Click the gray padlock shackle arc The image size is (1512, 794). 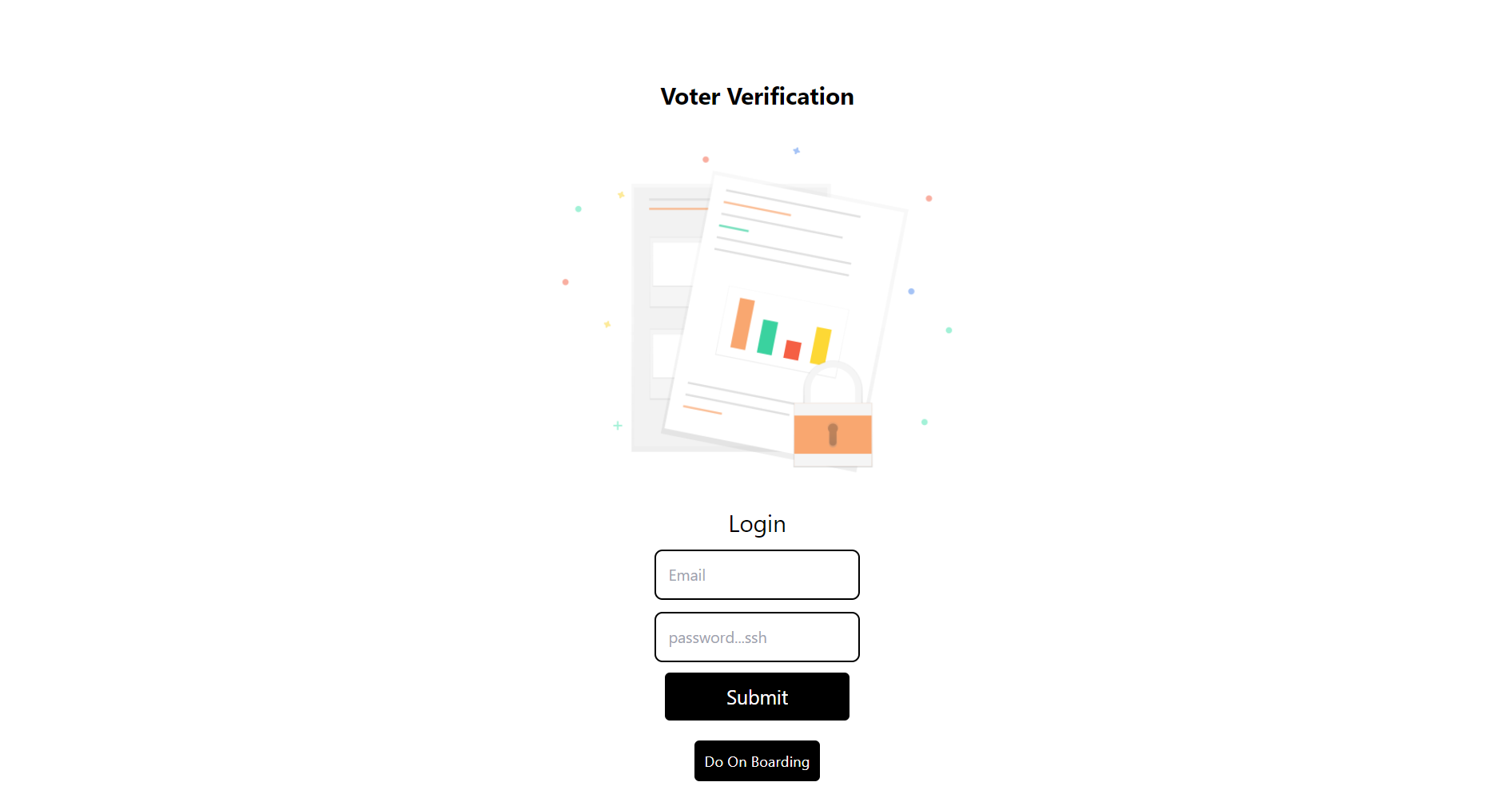click(833, 383)
